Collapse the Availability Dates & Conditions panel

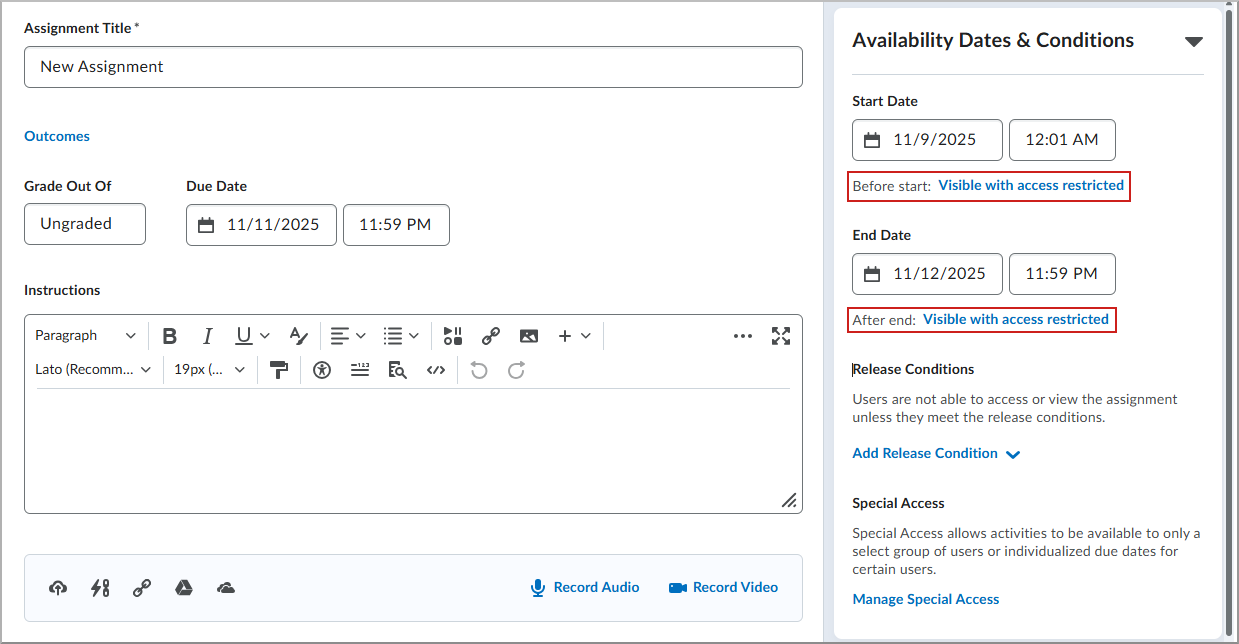[x=1194, y=41]
